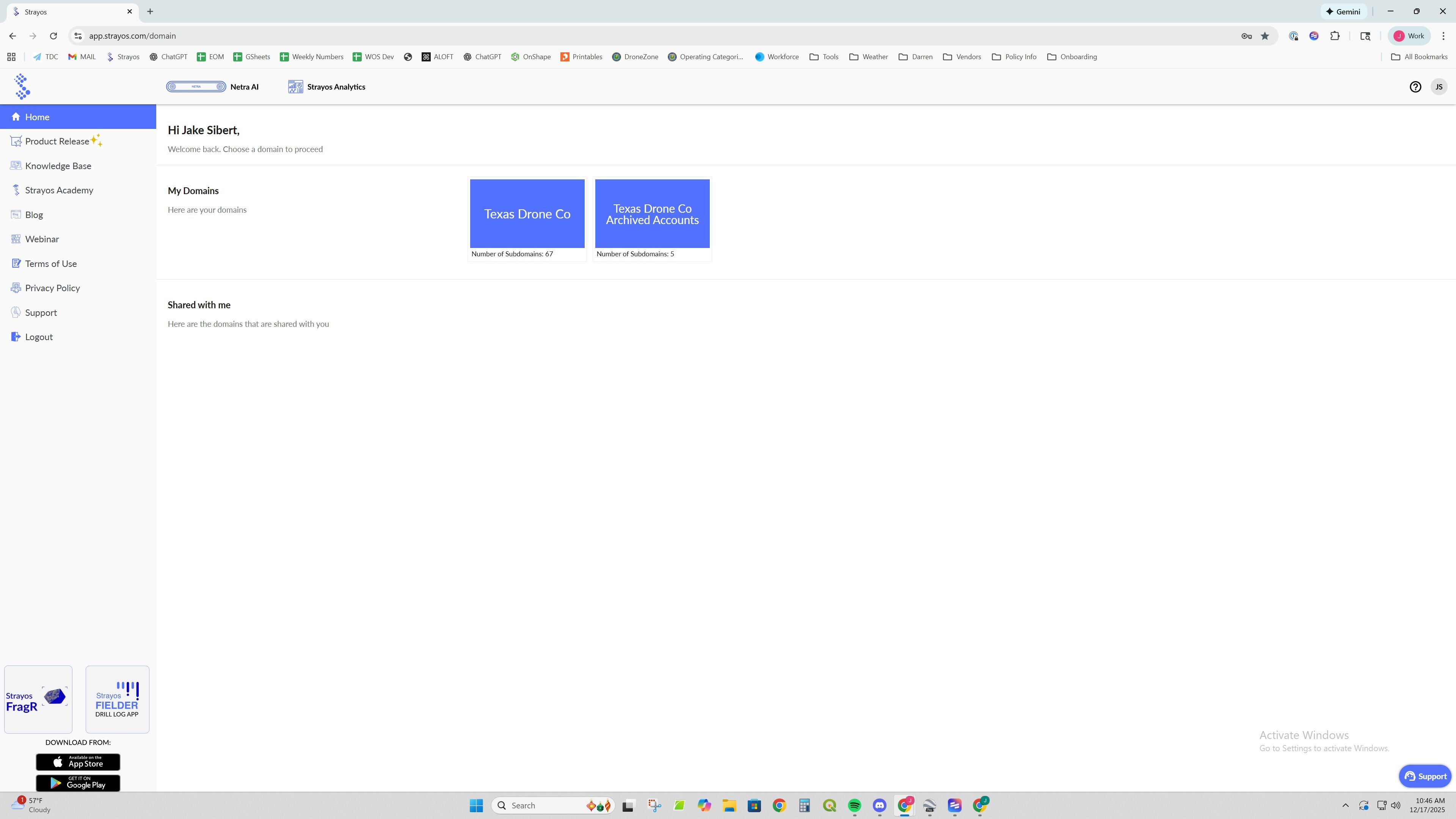The height and width of the screenshot is (819, 1456).
Task: Show hidden system tray icons
Action: click(x=1345, y=805)
